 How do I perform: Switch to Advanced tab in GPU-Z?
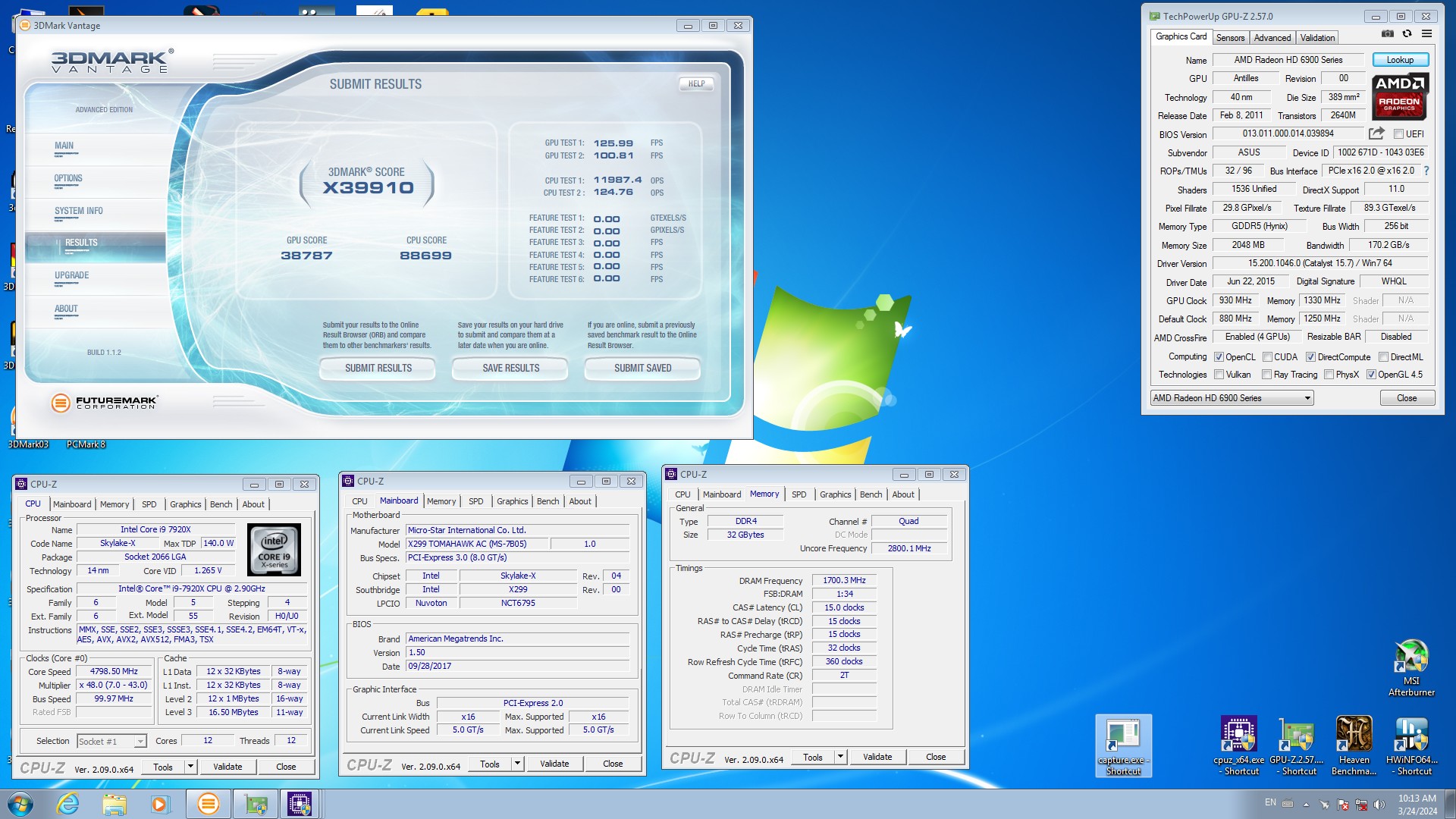pos(1272,38)
